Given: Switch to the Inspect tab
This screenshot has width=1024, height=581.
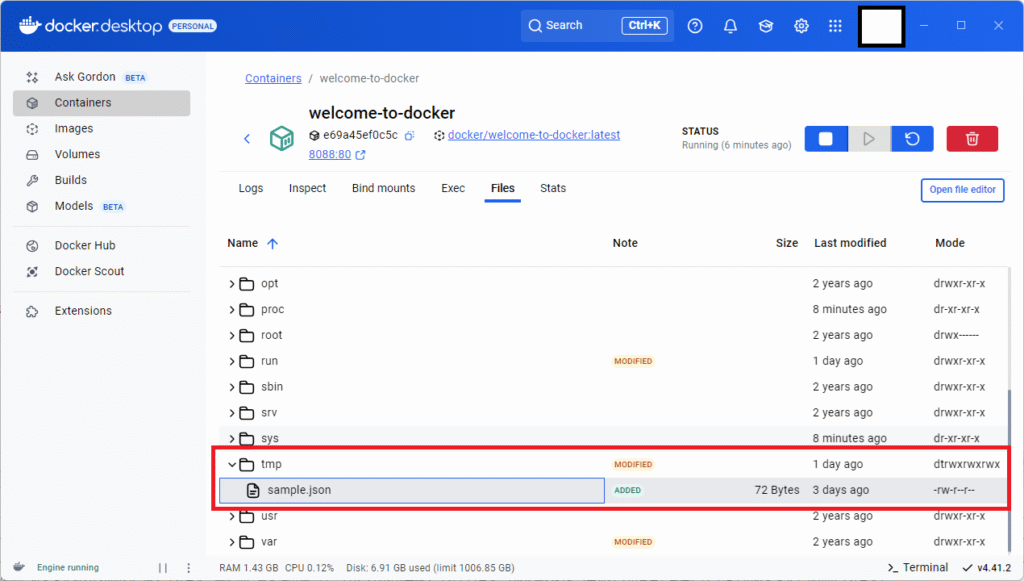Looking at the screenshot, I should tap(307, 188).
